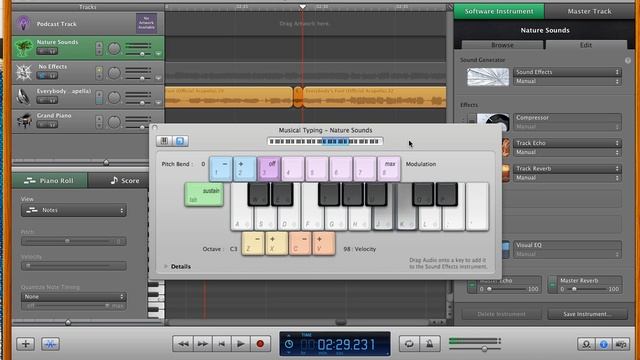Click the Sound Generator instrument thumbnail

pos(488,77)
